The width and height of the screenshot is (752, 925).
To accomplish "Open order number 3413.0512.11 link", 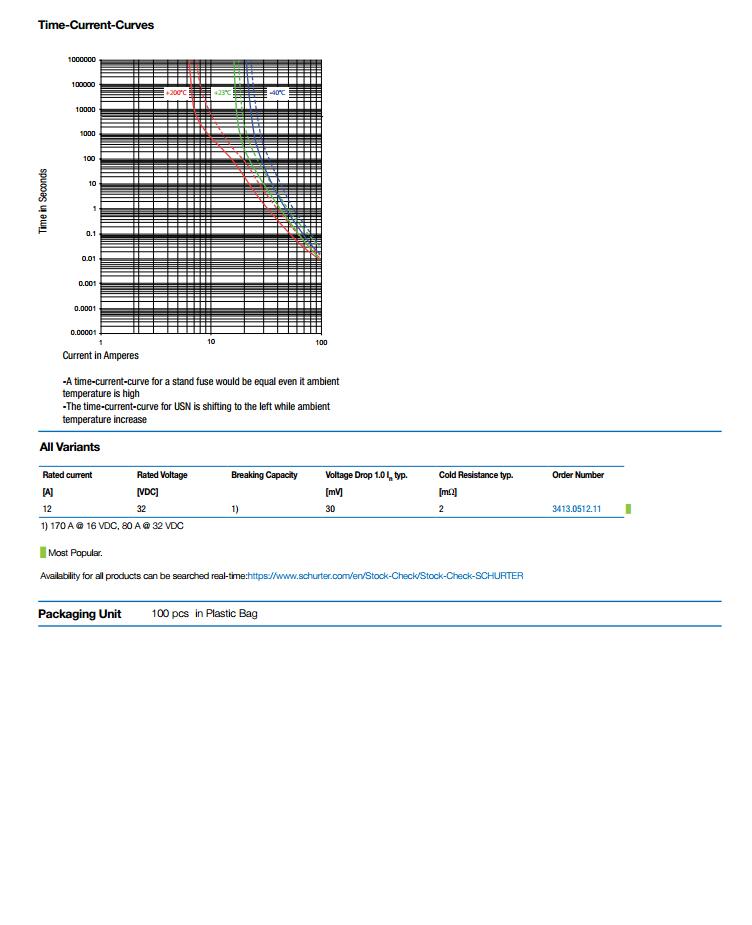I will (576, 509).
